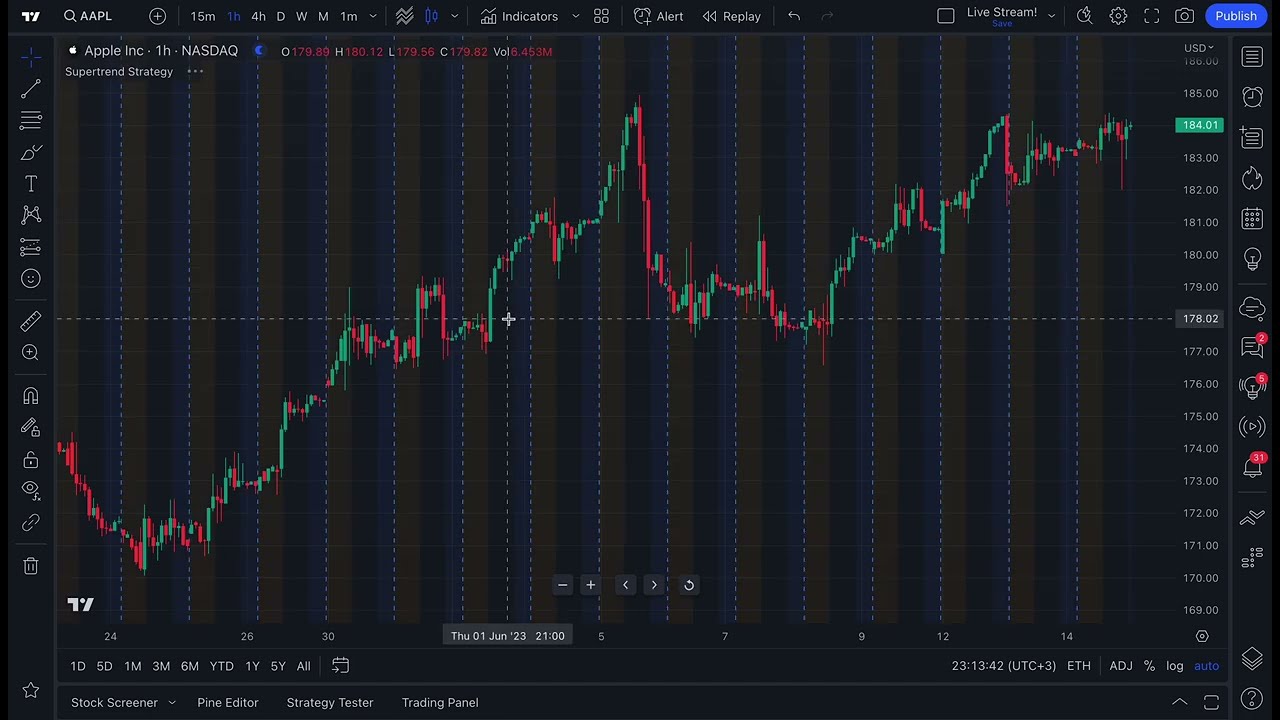Select the Text annotation tool
The image size is (1280, 720).
[x=31, y=184]
